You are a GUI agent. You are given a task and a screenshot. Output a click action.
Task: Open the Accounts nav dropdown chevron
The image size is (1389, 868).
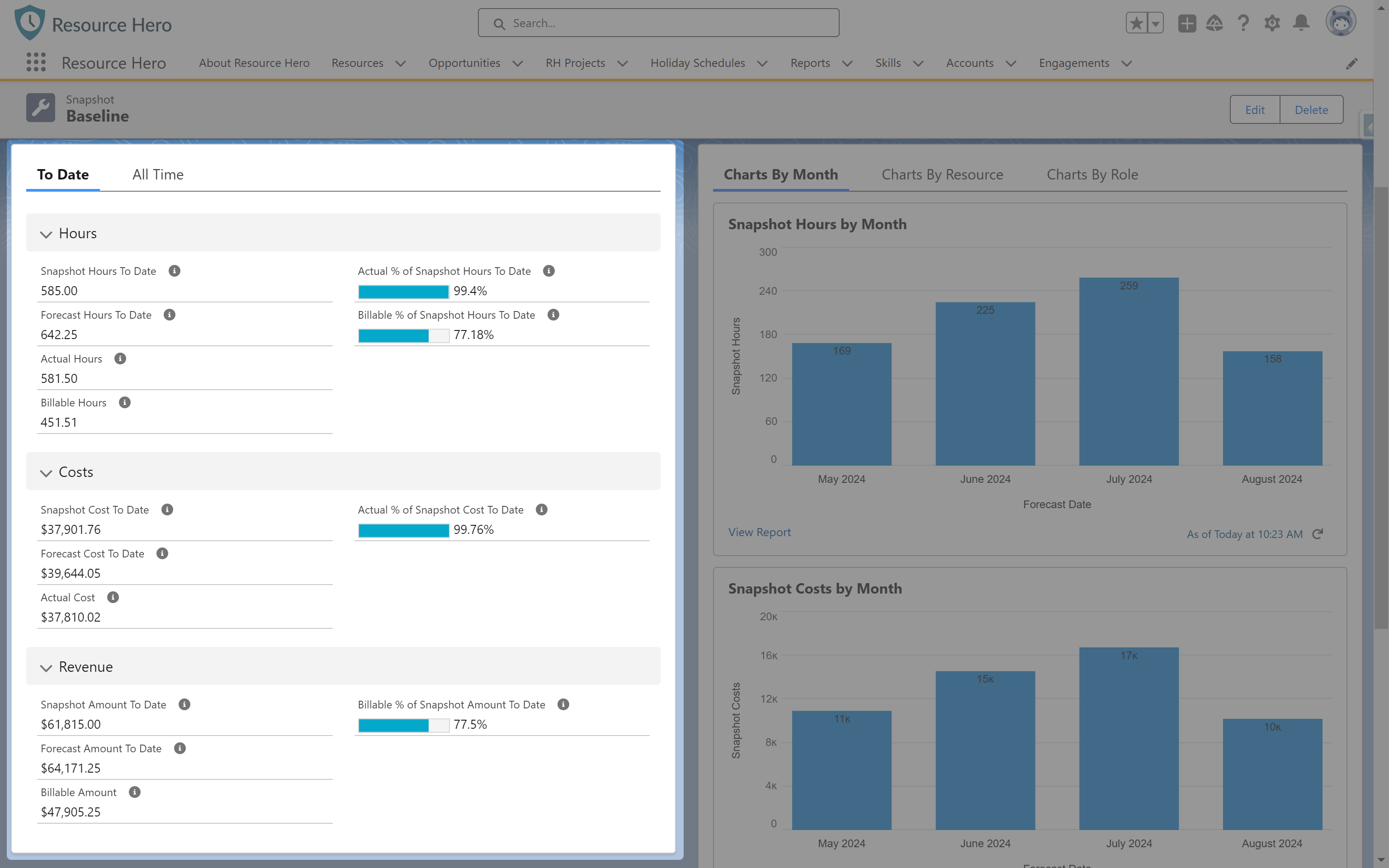[x=1011, y=63]
